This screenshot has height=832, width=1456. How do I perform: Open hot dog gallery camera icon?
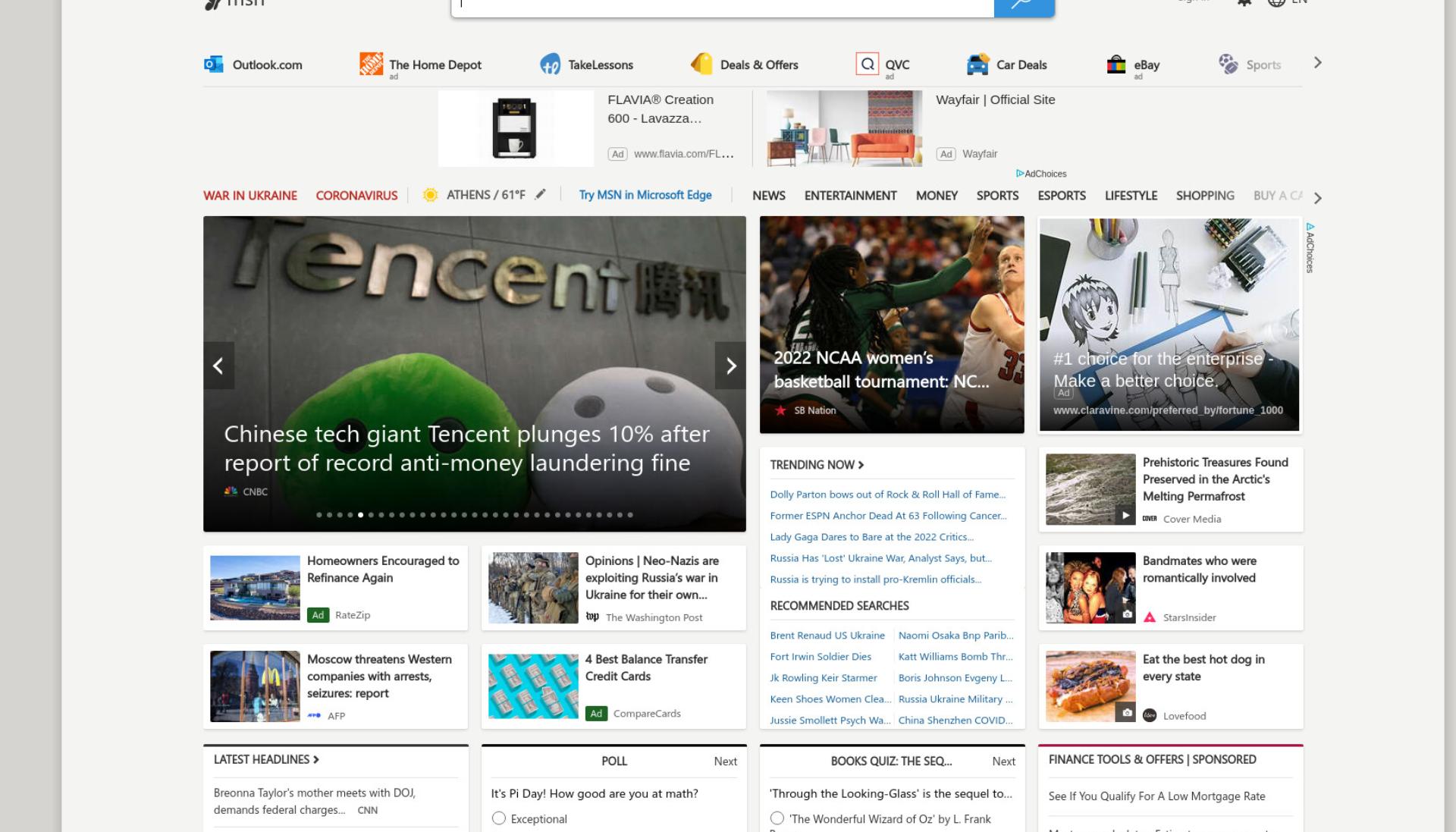[x=1127, y=712]
